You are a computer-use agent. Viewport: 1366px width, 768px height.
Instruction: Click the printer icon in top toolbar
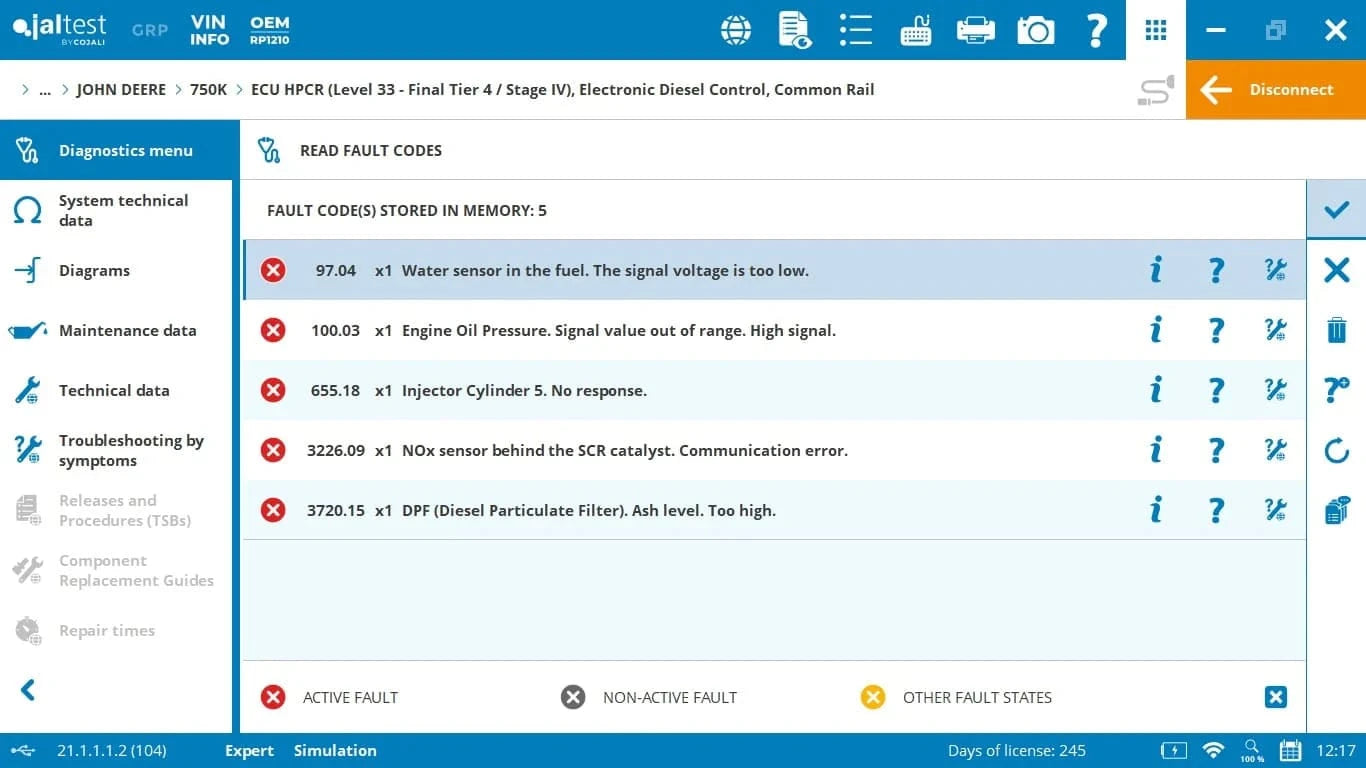(975, 30)
